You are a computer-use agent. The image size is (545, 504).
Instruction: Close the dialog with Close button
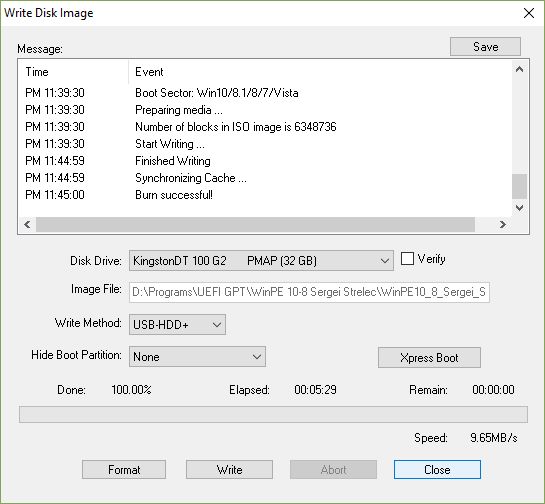coord(437,470)
